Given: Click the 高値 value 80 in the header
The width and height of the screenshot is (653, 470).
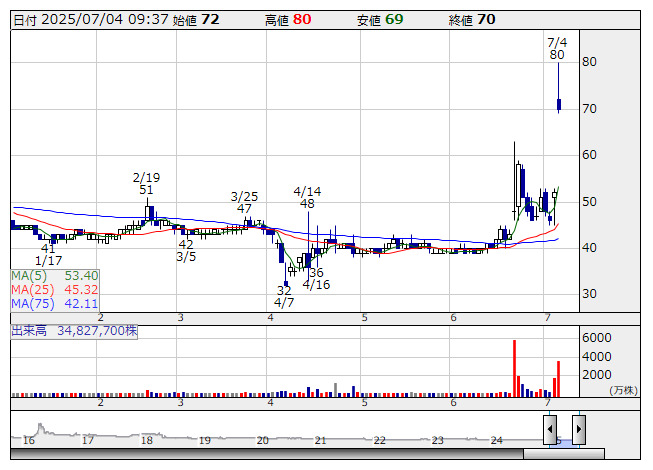Looking at the screenshot, I should [x=302, y=20].
